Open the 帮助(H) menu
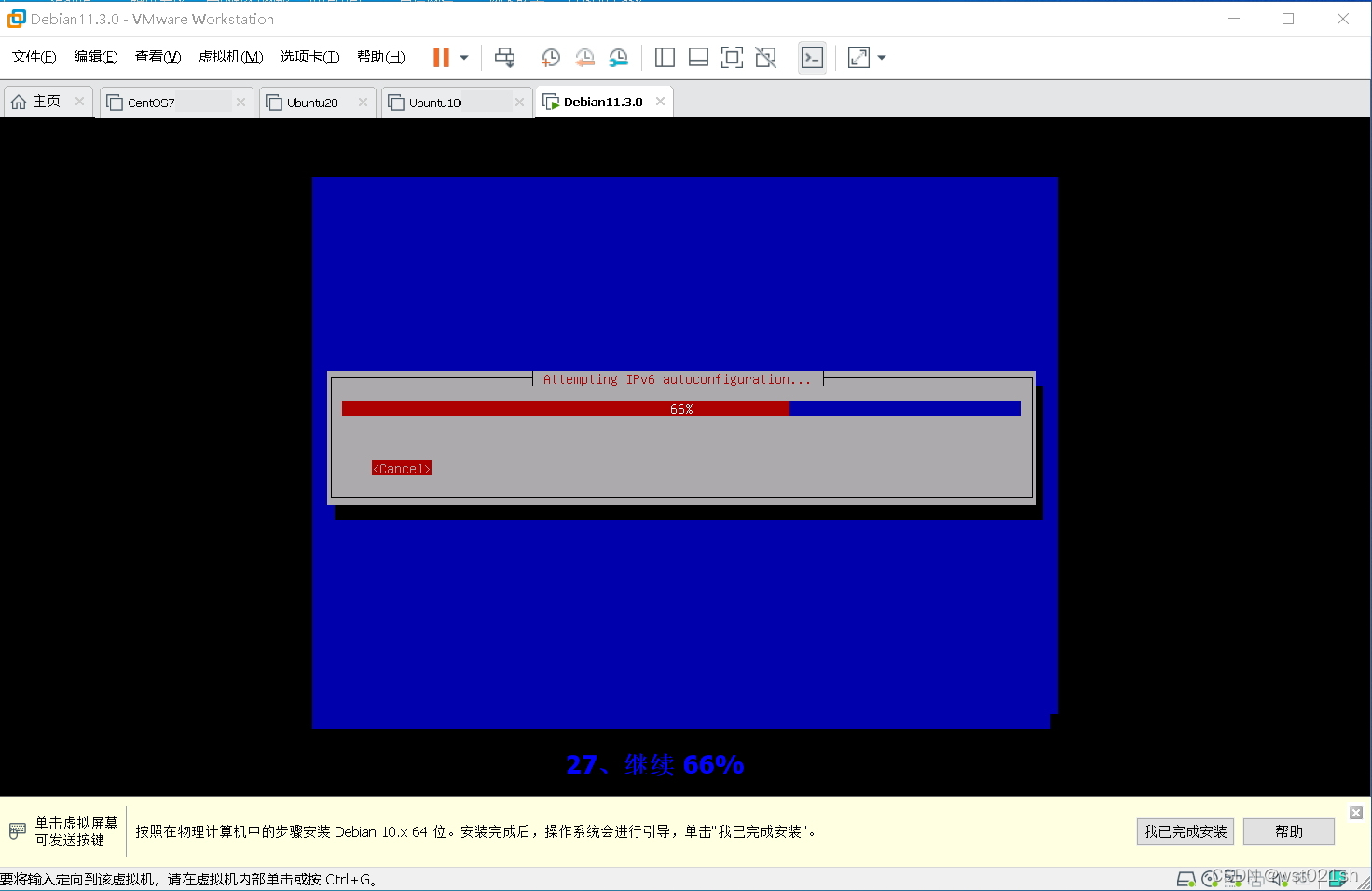This screenshot has height=891, width=1372. pos(381,57)
